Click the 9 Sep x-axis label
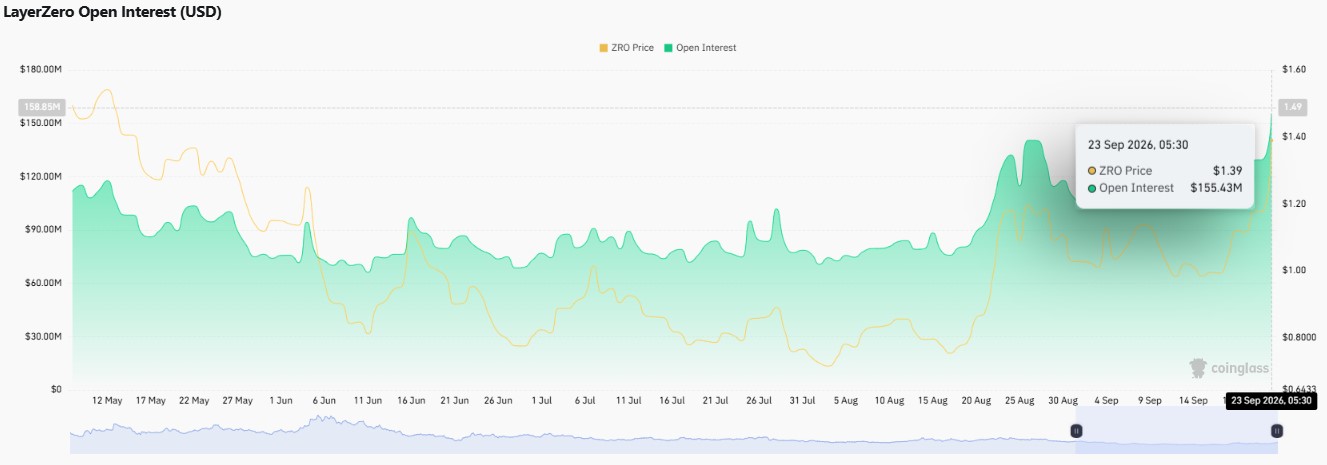 click(x=1150, y=401)
